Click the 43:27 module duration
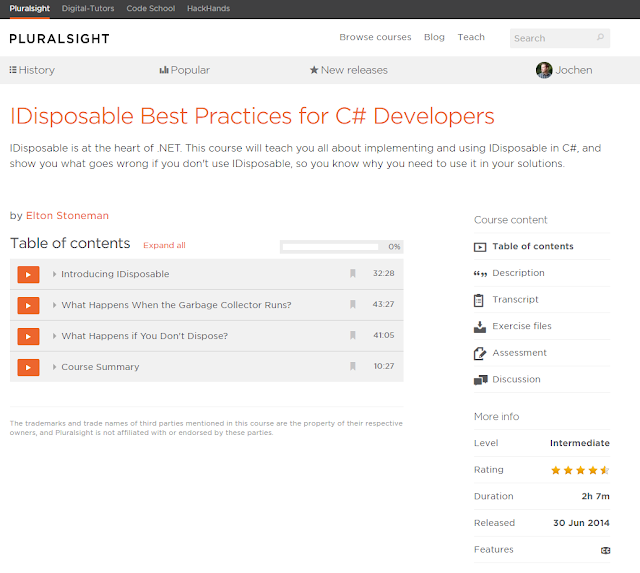640x573 pixels. coord(383,304)
